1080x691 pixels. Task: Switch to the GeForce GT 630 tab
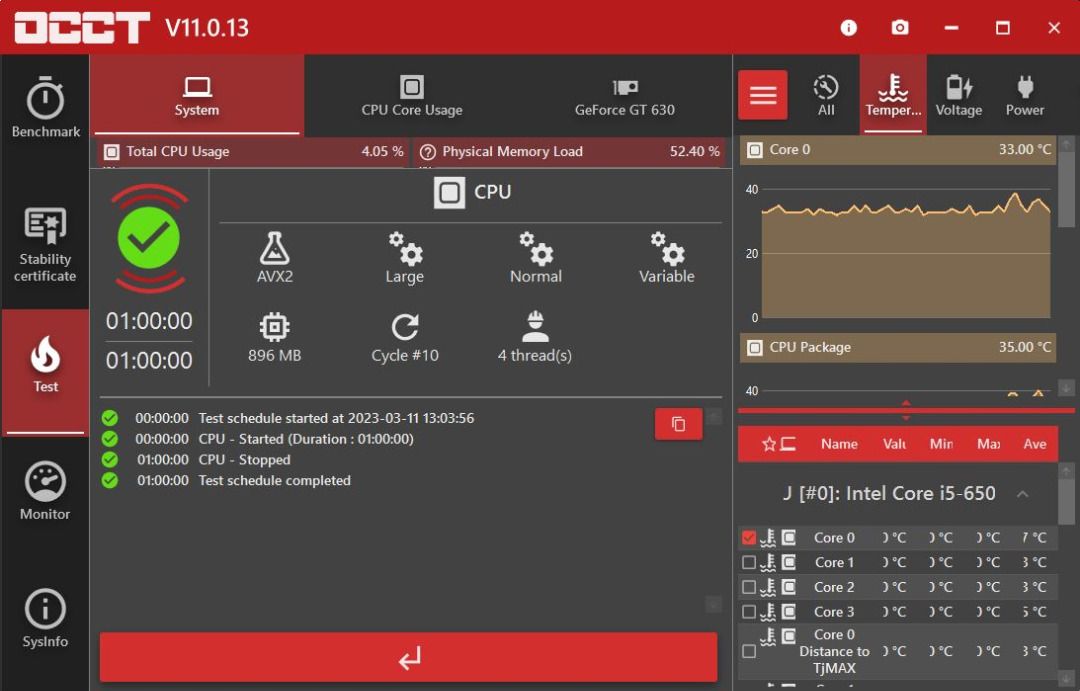[x=625, y=95]
